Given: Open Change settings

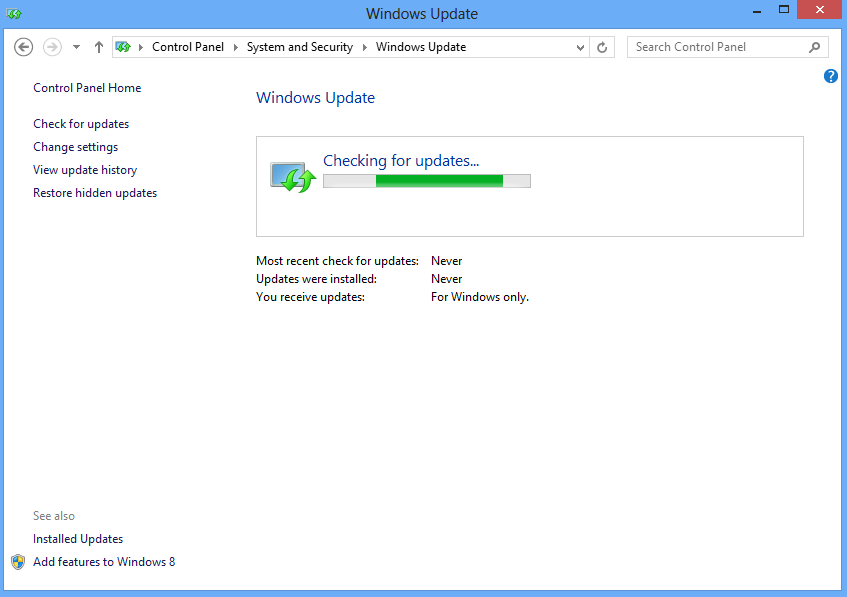Looking at the screenshot, I should [x=75, y=146].
